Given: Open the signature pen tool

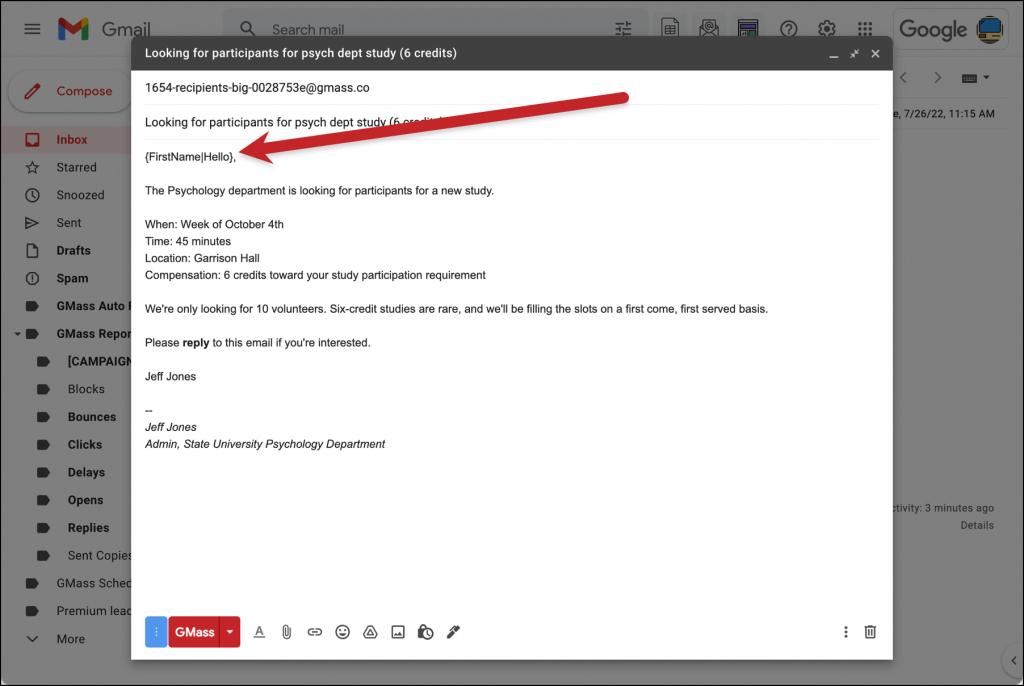Looking at the screenshot, I should pyautogui.click(x=453, y=631).
